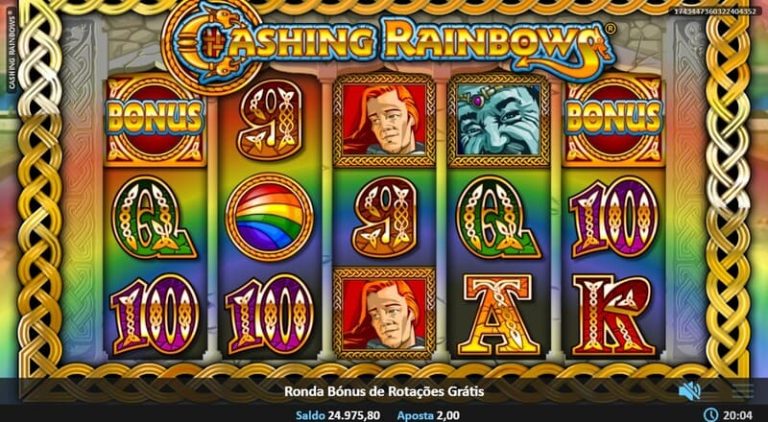Select the BONUS symbol on the fifth reel
This screenshot has width=768, height=422.
click(x=614, y=119)
